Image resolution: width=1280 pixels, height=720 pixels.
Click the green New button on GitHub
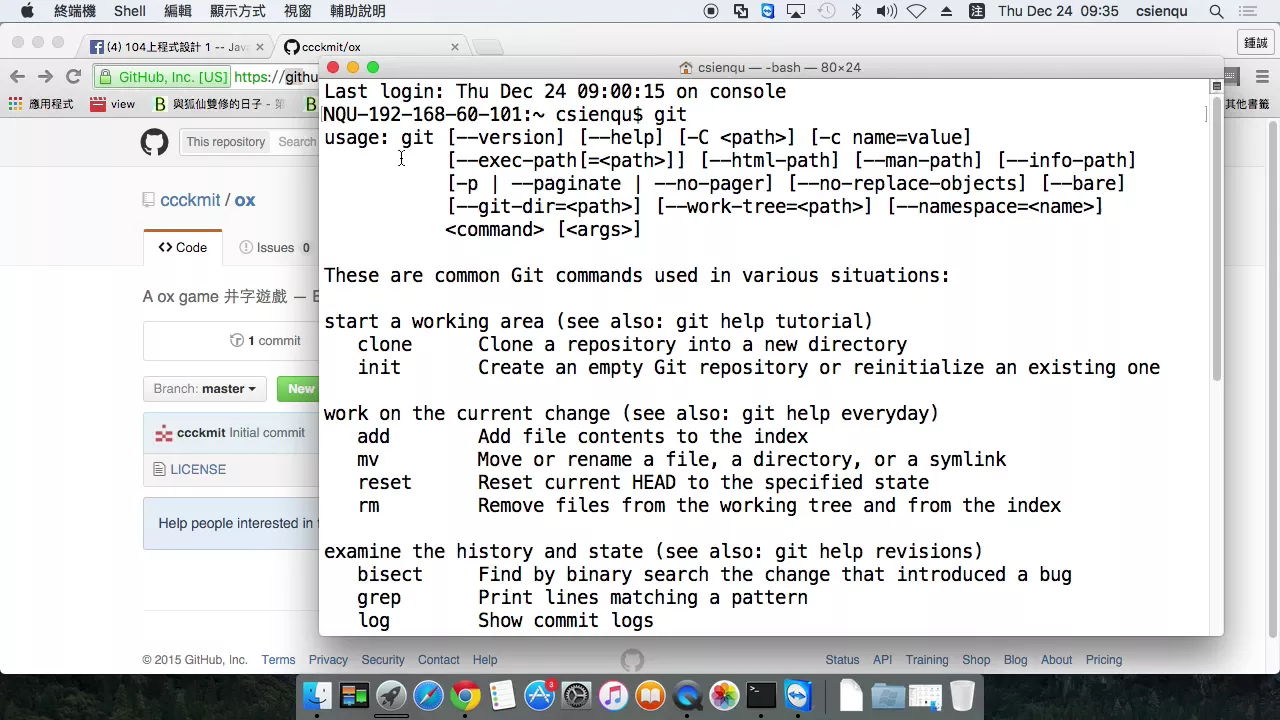(x=298, y=389)
